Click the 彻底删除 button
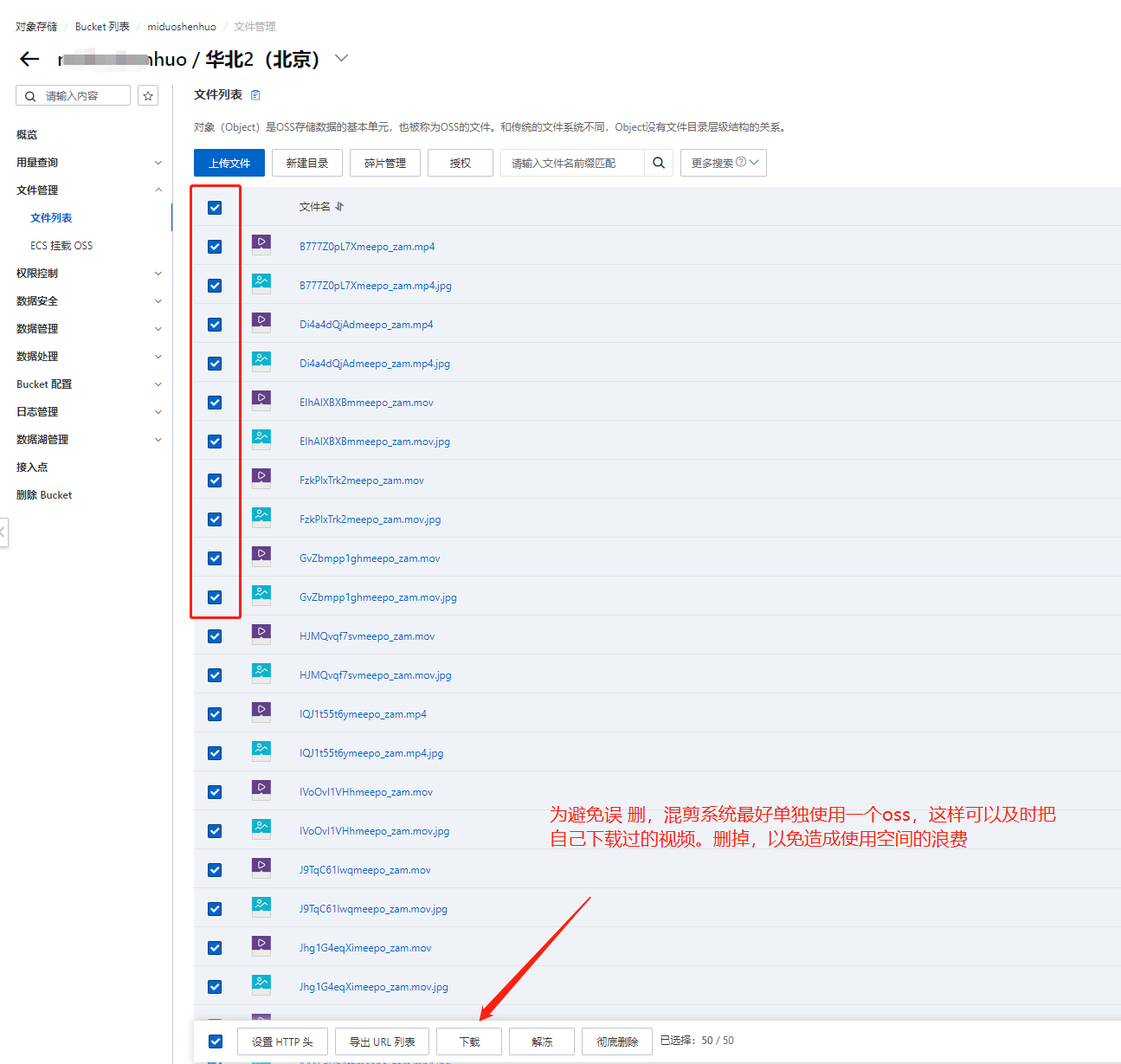Screen dimensions: 1121x1064 [617, 1041]
